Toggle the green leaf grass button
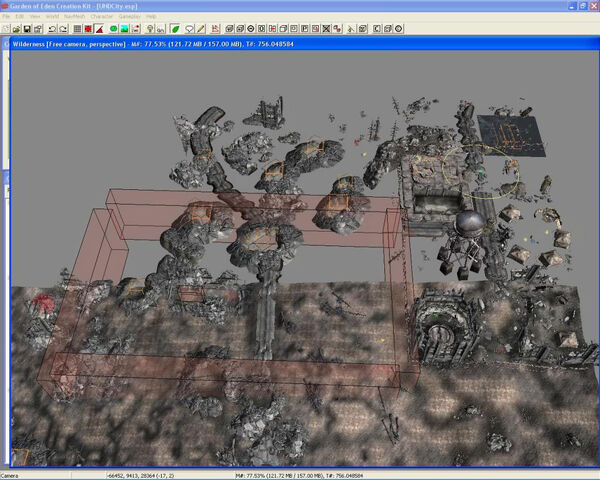This screenshot has width=600, height=480. 175,29
